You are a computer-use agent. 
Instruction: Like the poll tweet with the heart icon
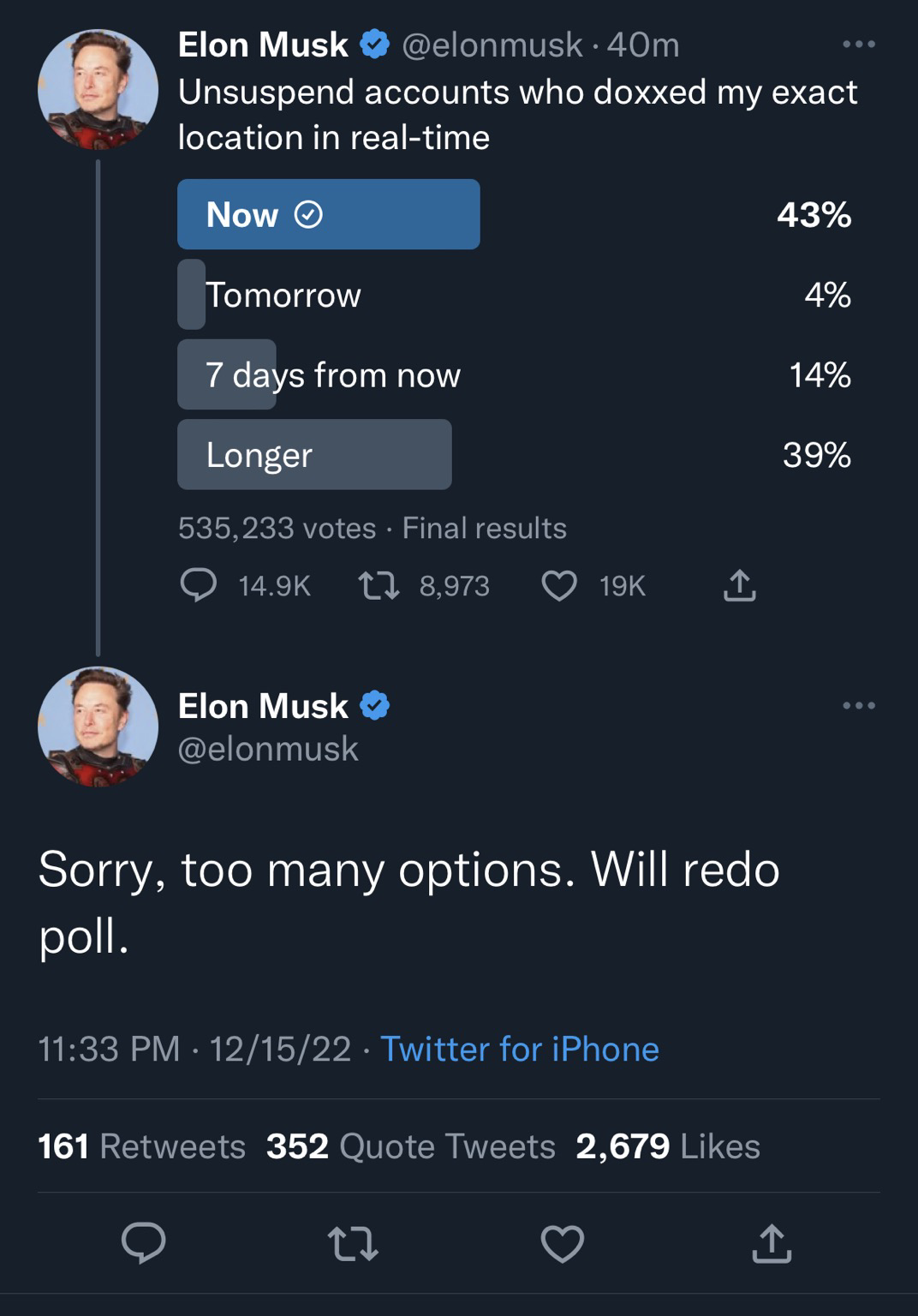pos(559,586)
